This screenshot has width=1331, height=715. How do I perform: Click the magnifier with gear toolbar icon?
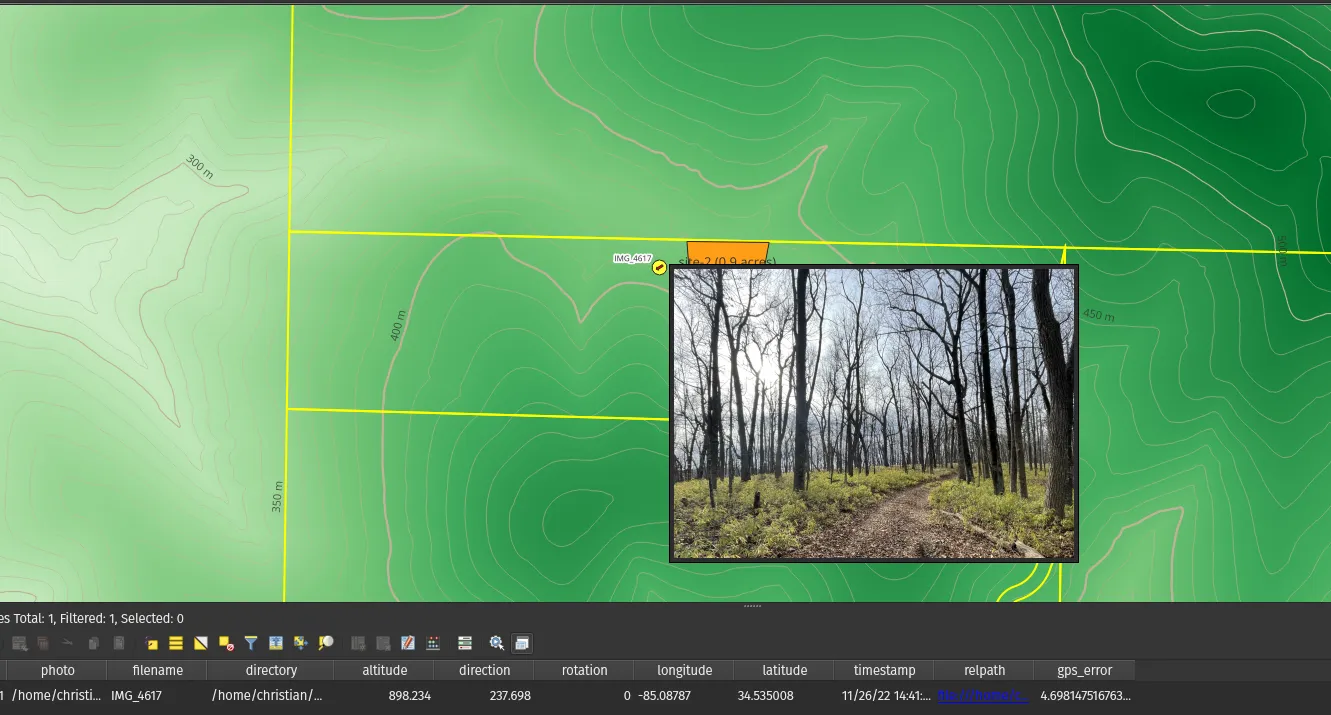[496, 643]
